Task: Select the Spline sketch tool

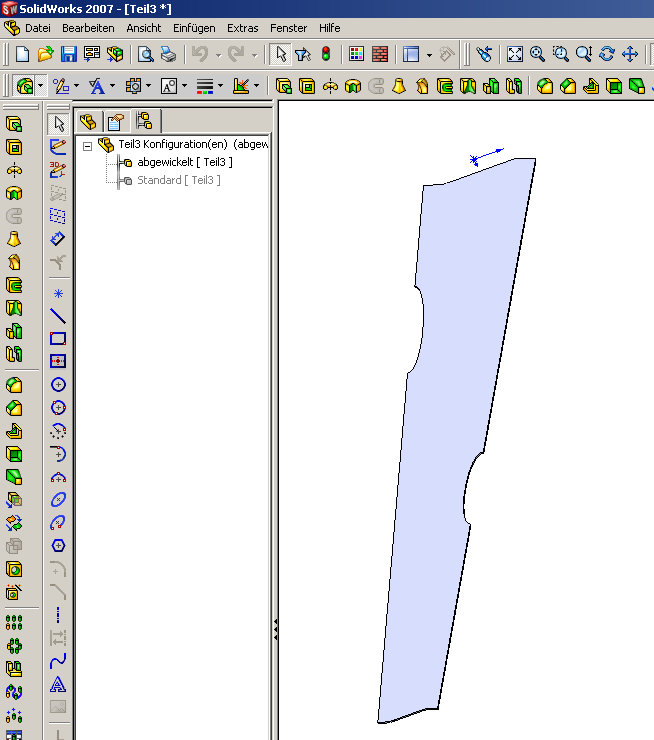Action: pyautogui.click(x=58, y=661)
